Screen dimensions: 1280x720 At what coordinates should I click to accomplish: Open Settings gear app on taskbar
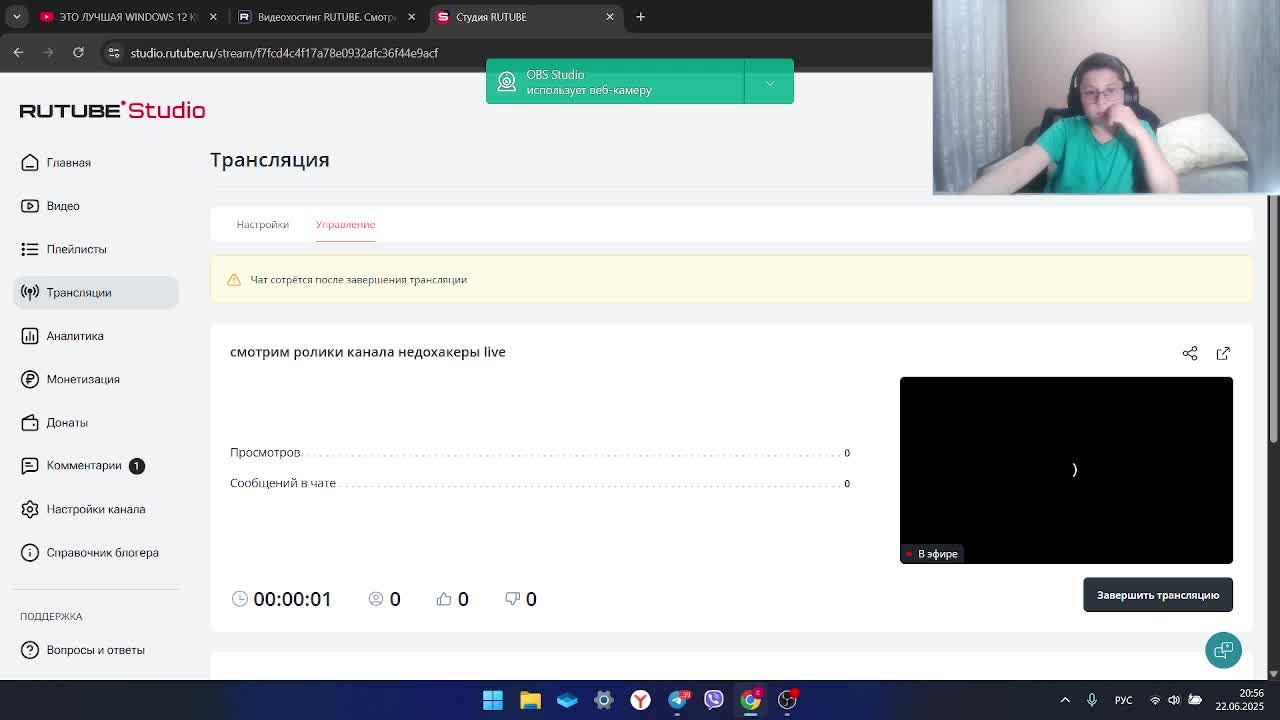[x=603, y=700]
